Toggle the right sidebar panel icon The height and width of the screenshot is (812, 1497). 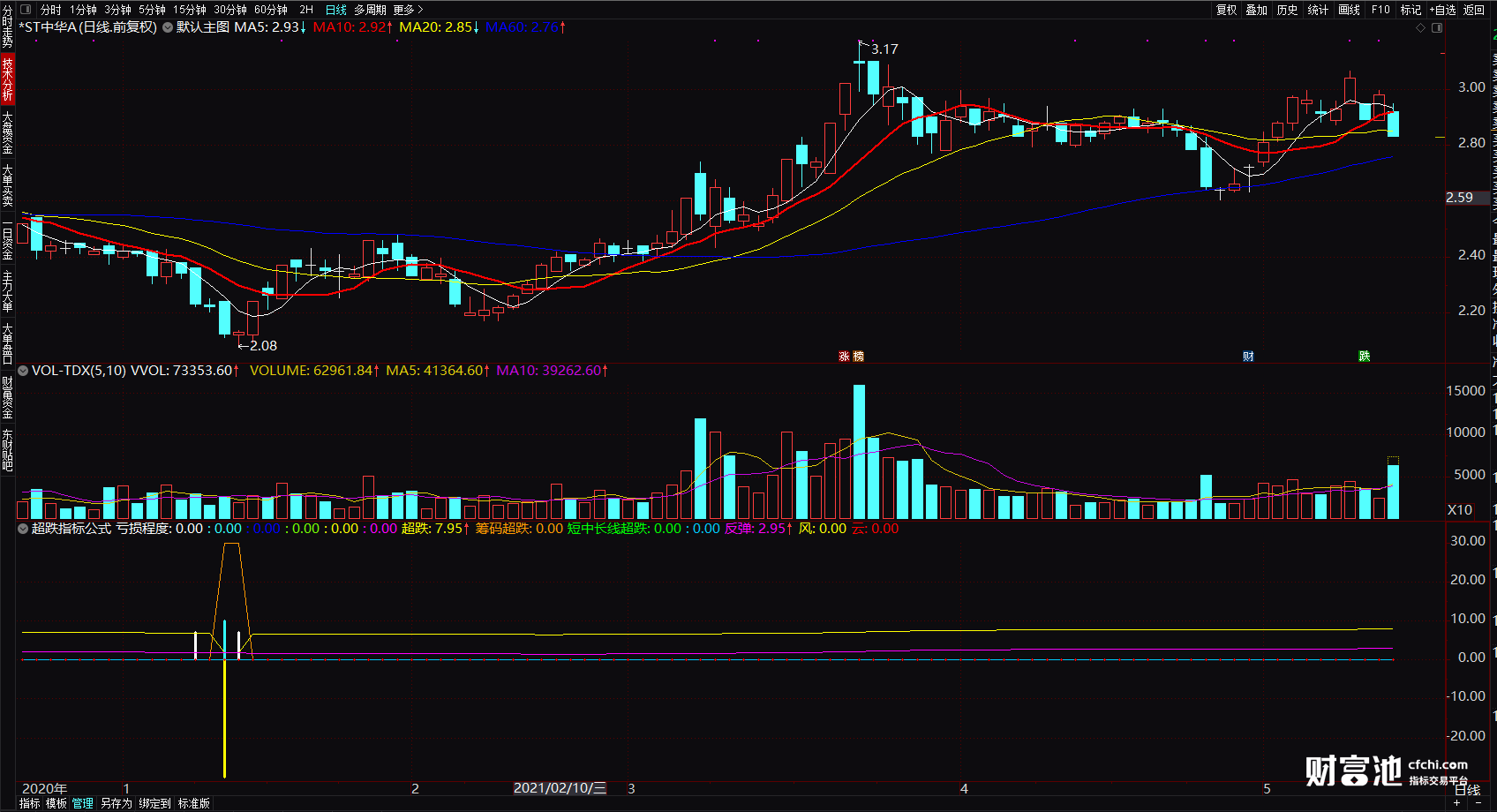1437,28
